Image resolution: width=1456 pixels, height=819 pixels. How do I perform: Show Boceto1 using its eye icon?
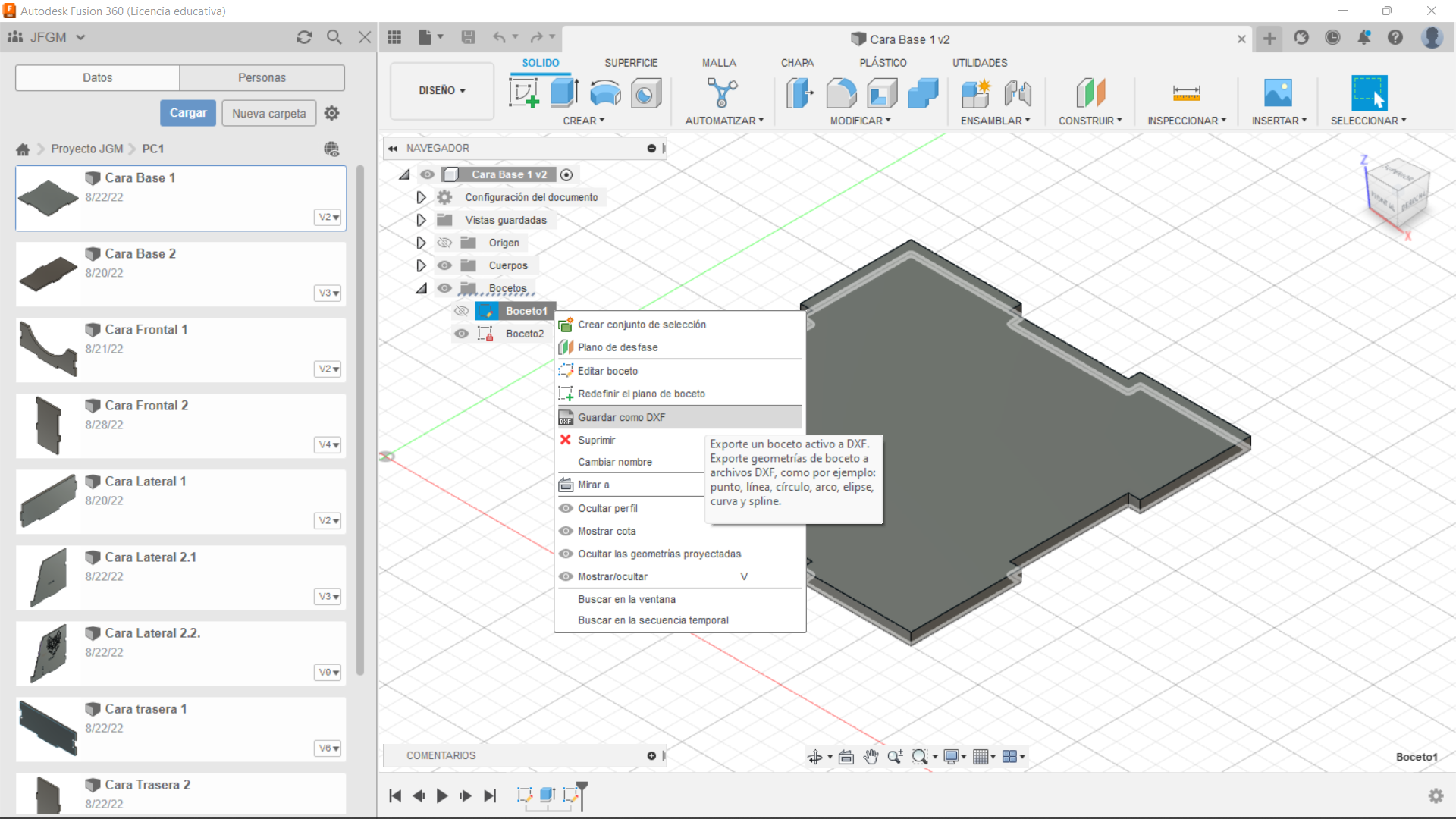461,311
